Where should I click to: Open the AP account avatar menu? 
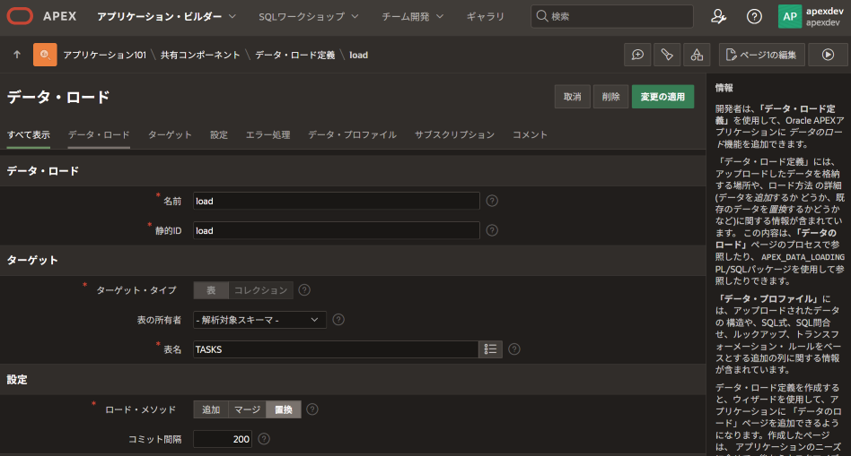[790, 16]
